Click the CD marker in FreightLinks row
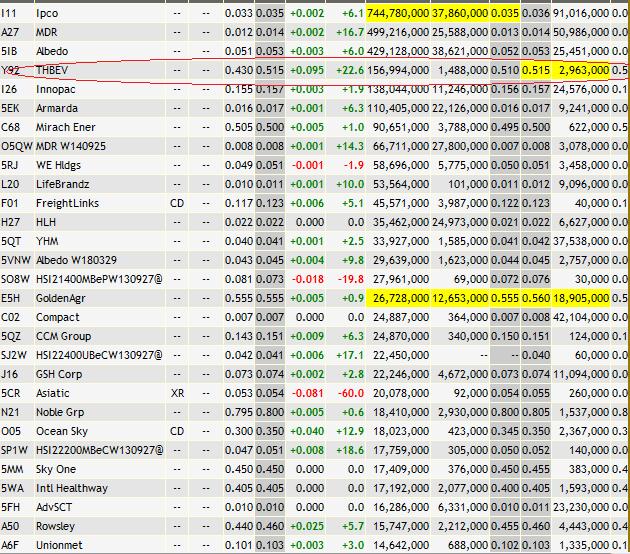The height and width of the screenshot is (554, 630). tap(177, 203)
